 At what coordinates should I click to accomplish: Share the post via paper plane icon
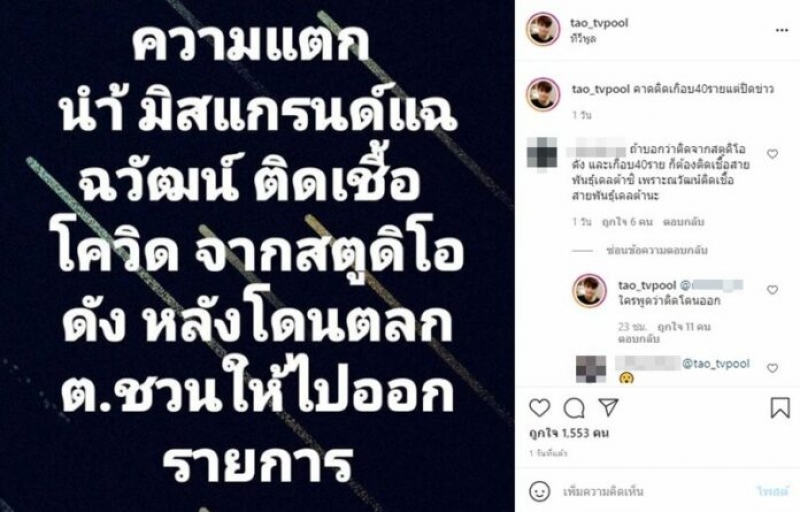tap(608, 407)
